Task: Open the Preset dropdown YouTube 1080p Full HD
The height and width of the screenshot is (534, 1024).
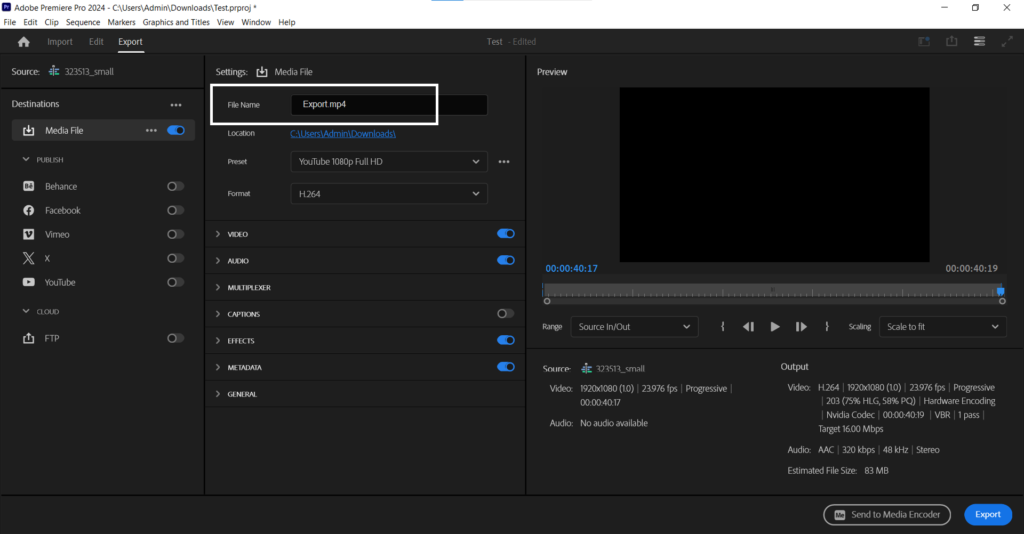Action: (389, 162)
